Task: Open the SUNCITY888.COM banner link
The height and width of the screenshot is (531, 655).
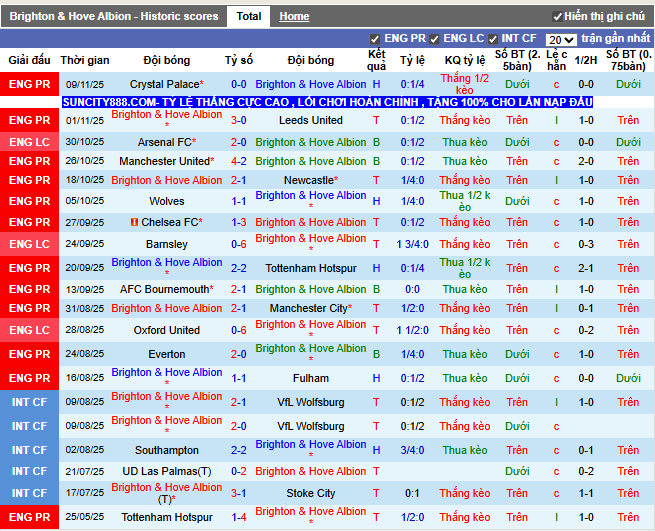Action: pyautogui.click(x=327, y=102)
